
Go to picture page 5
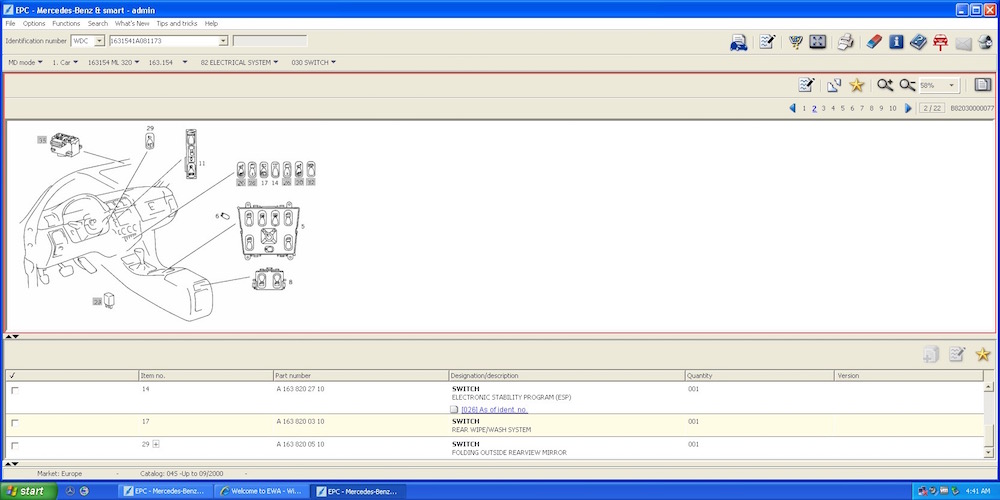click(842, 108)
